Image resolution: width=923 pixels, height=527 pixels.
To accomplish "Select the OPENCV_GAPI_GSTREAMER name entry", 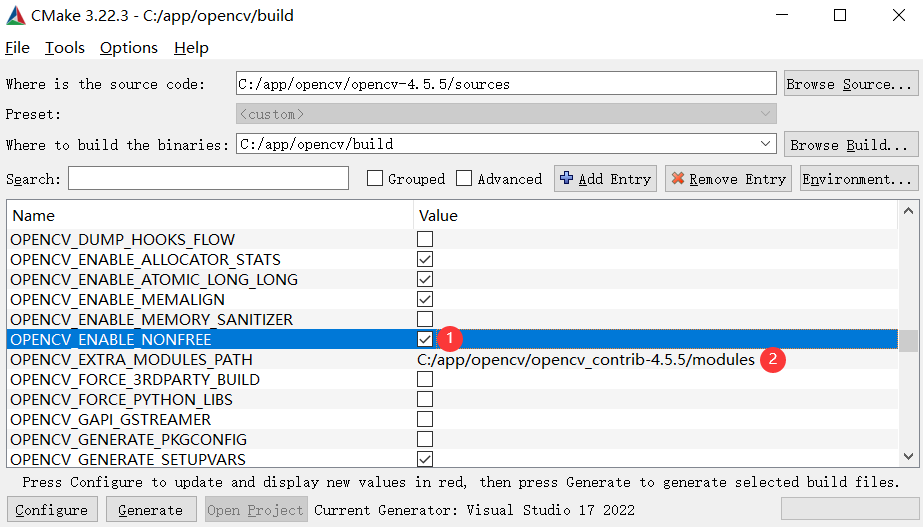I will coord(111,419).
